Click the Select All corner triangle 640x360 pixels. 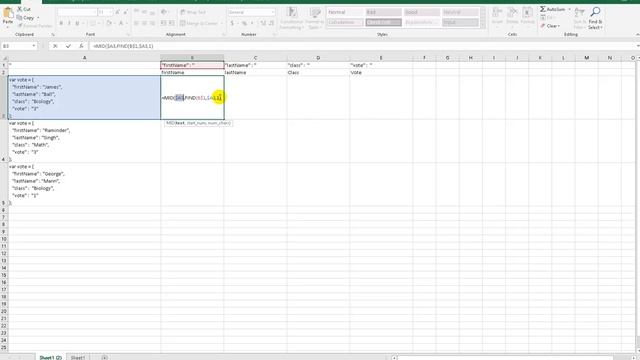[4, 58]
